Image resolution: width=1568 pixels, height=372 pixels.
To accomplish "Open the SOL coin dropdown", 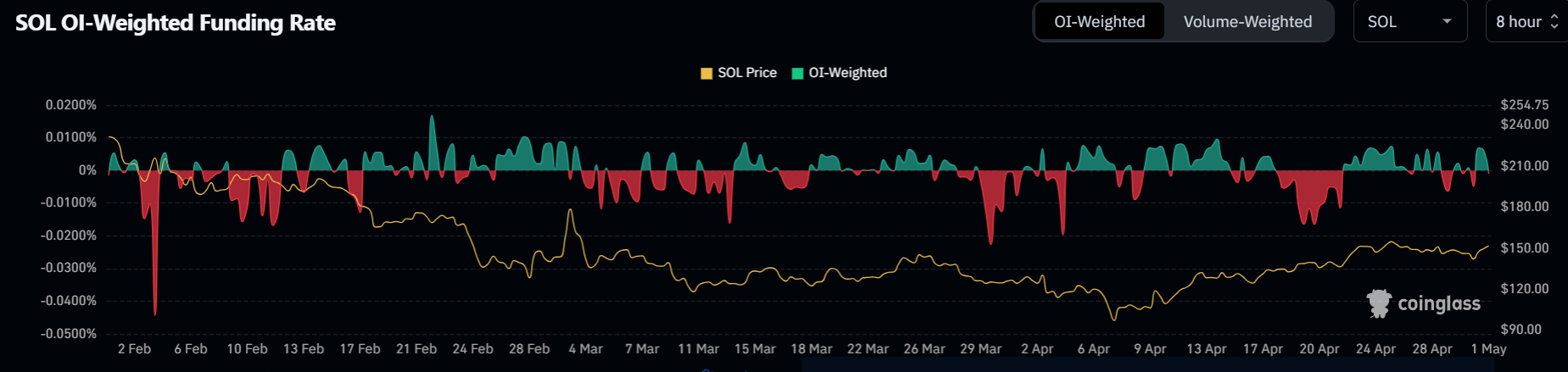I will [x=1409, y=22].
